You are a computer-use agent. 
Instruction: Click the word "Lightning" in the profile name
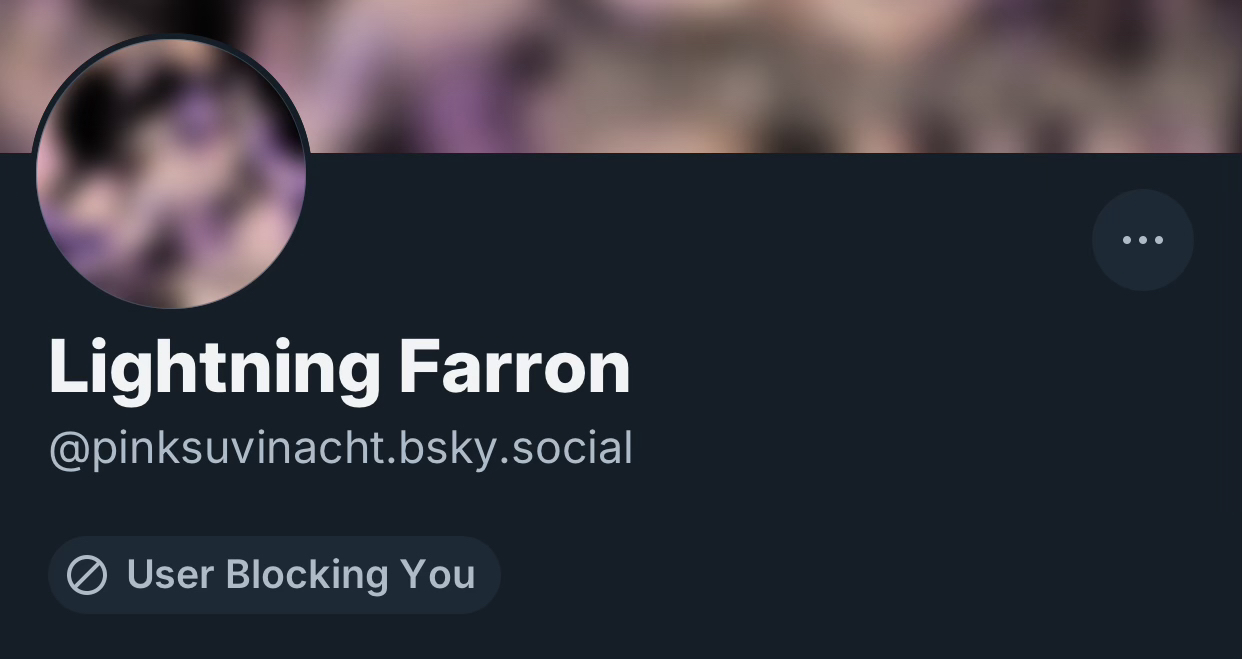click(215, 370)
